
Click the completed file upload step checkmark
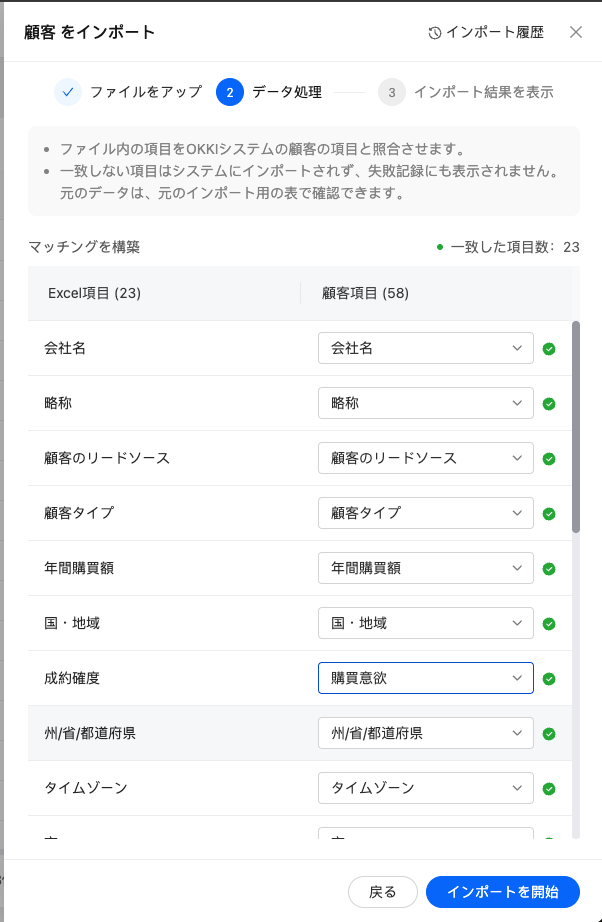68,92
